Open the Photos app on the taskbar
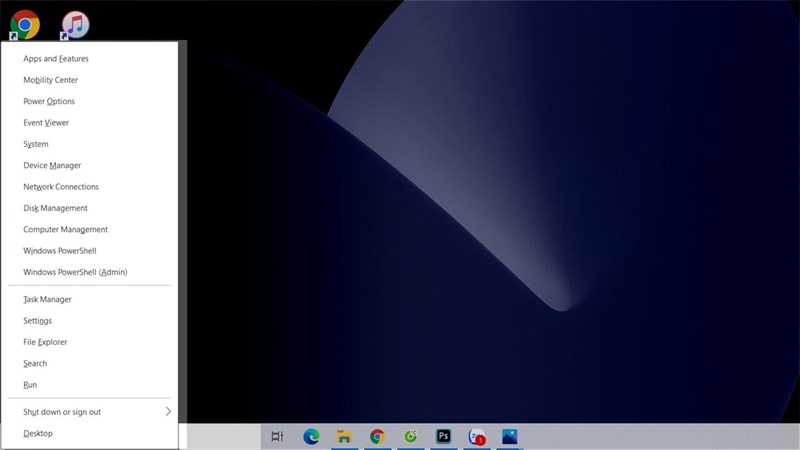Screen dimensions: 800x450 (x=510, y=437)
